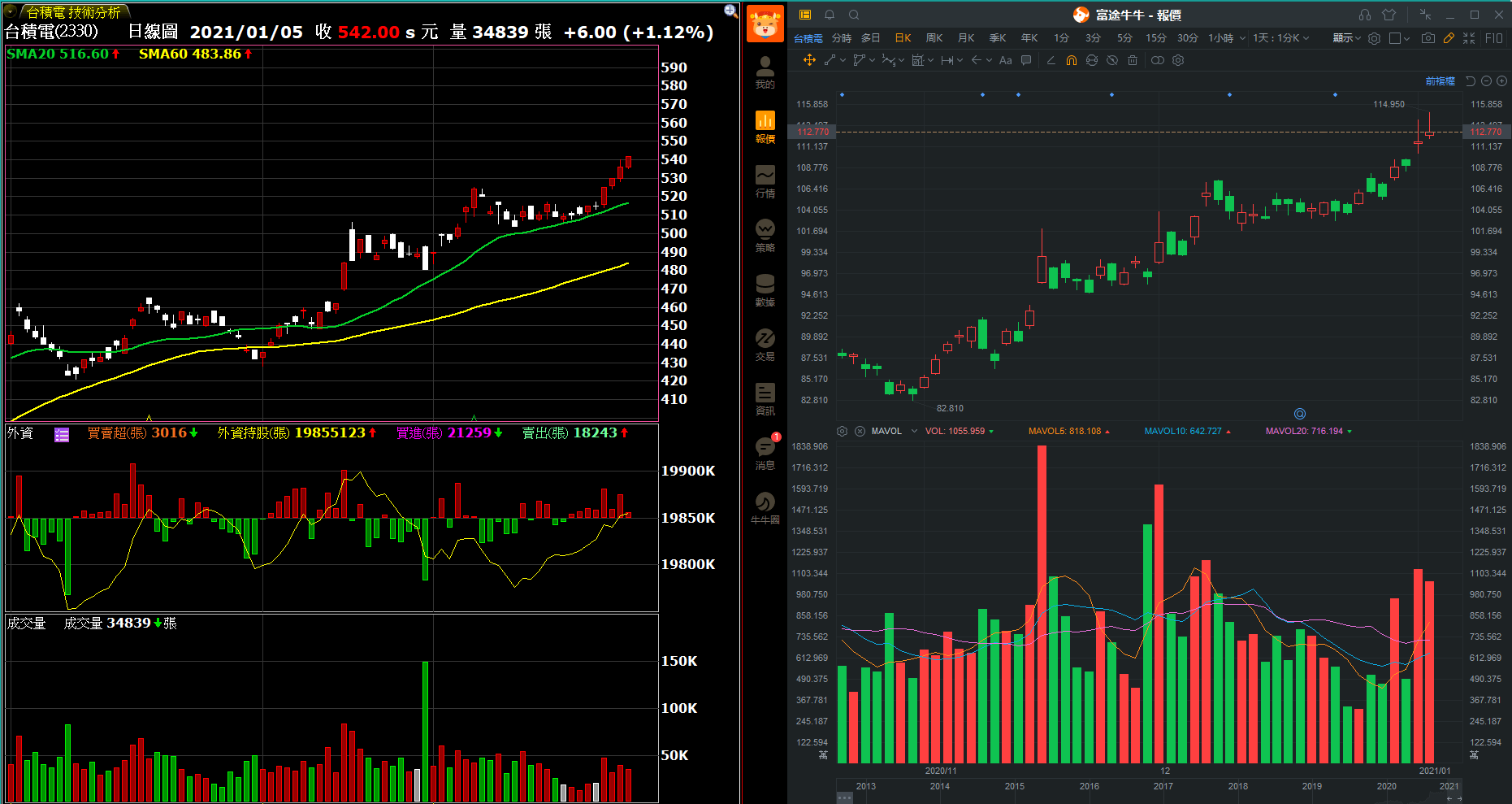Viewport: 1512px width, 804px height.
Task: Click the search magnifier icon
Action: (854, 15)
